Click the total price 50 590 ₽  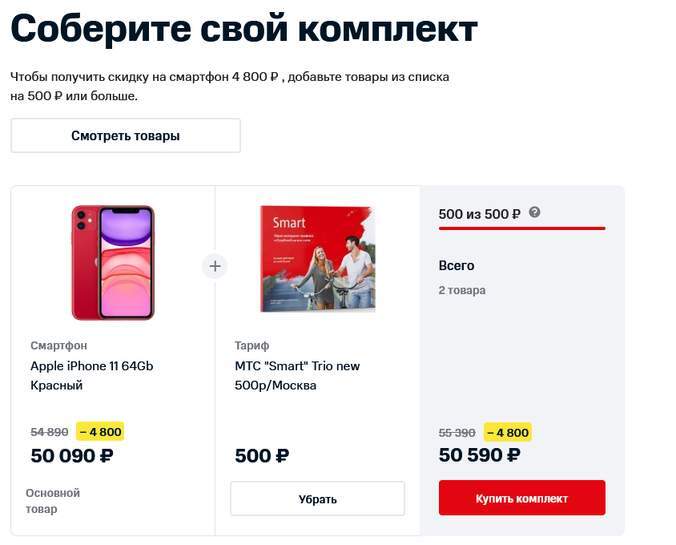(480, 456)
